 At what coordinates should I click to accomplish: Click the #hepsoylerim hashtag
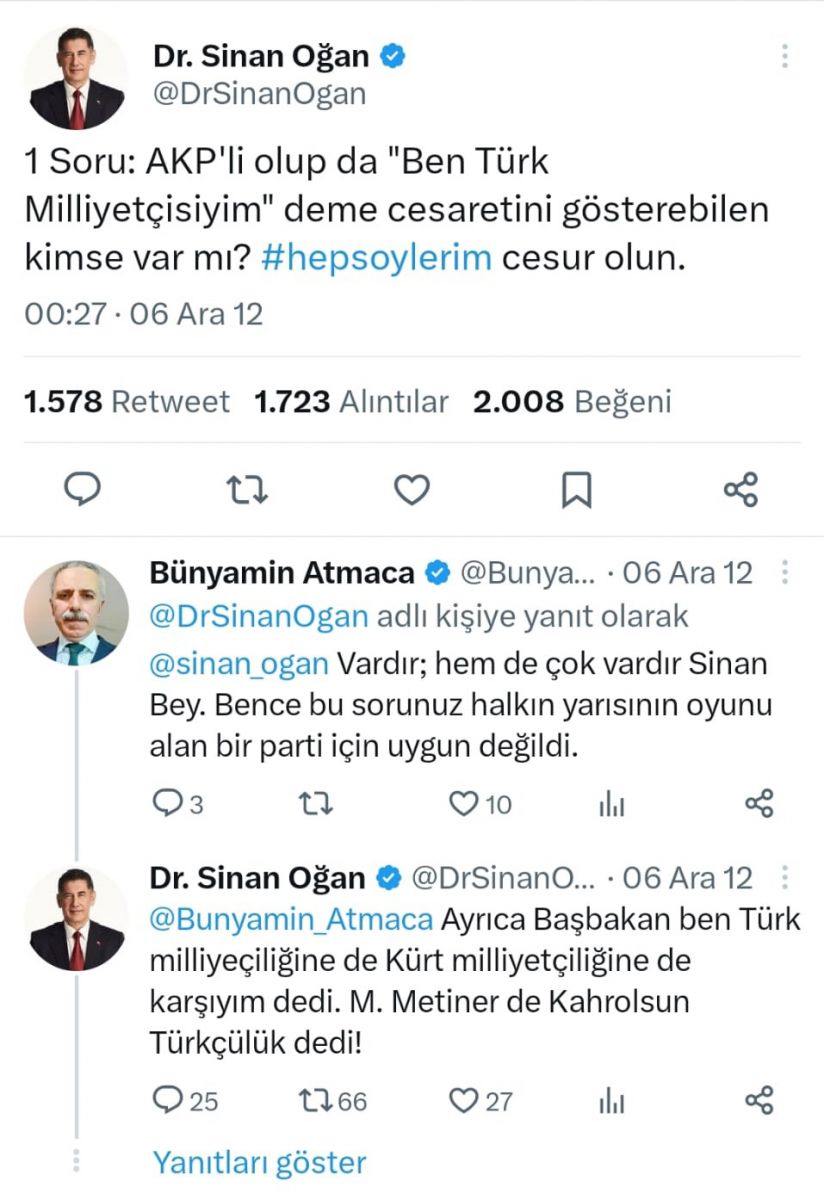coord(378,257)
